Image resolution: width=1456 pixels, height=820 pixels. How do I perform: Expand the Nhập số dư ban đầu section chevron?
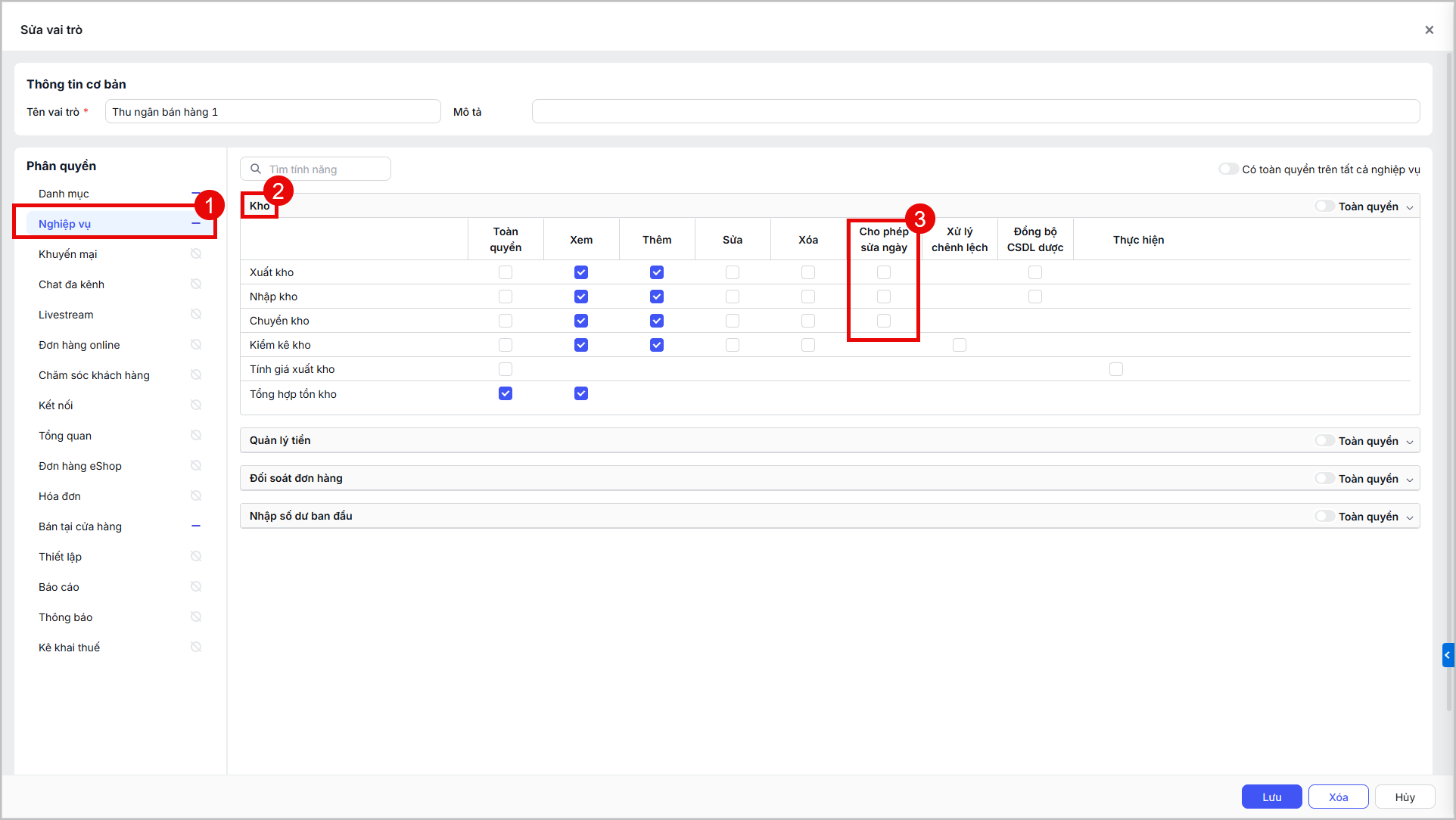point(1410,517)
